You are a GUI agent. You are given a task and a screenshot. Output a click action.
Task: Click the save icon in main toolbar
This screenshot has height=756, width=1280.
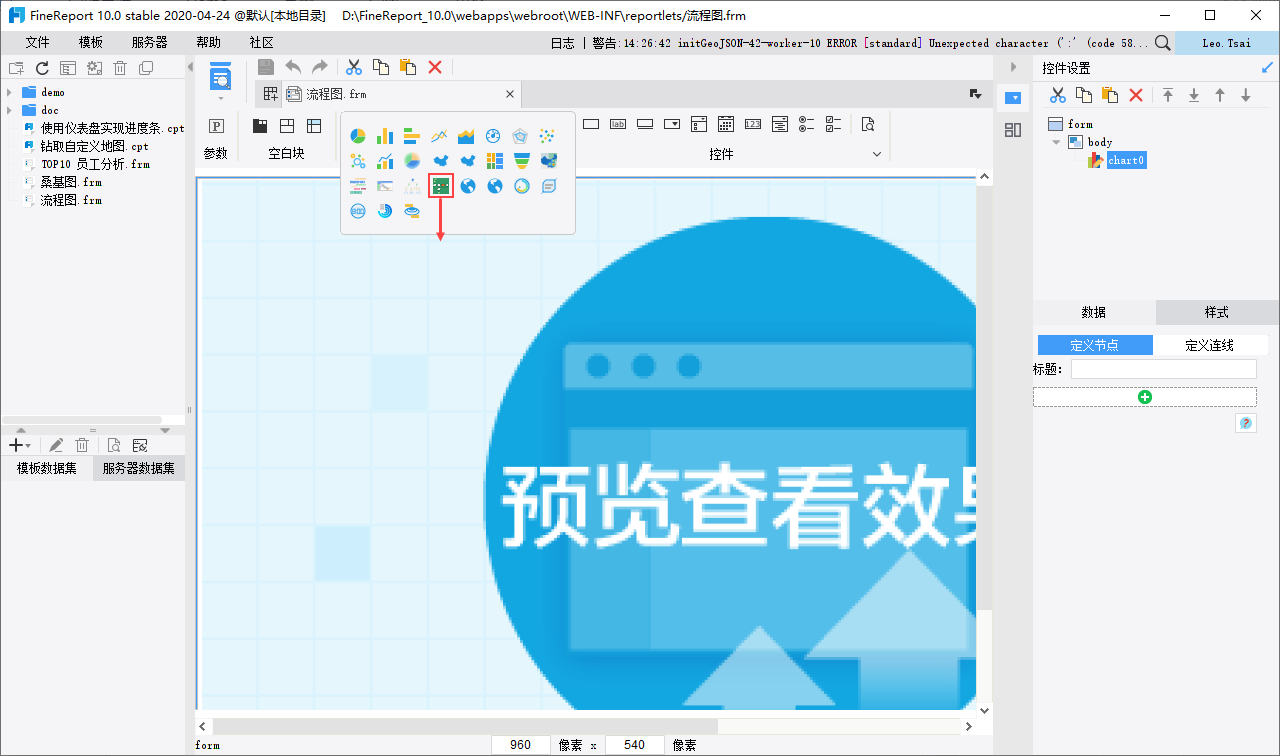266,67
